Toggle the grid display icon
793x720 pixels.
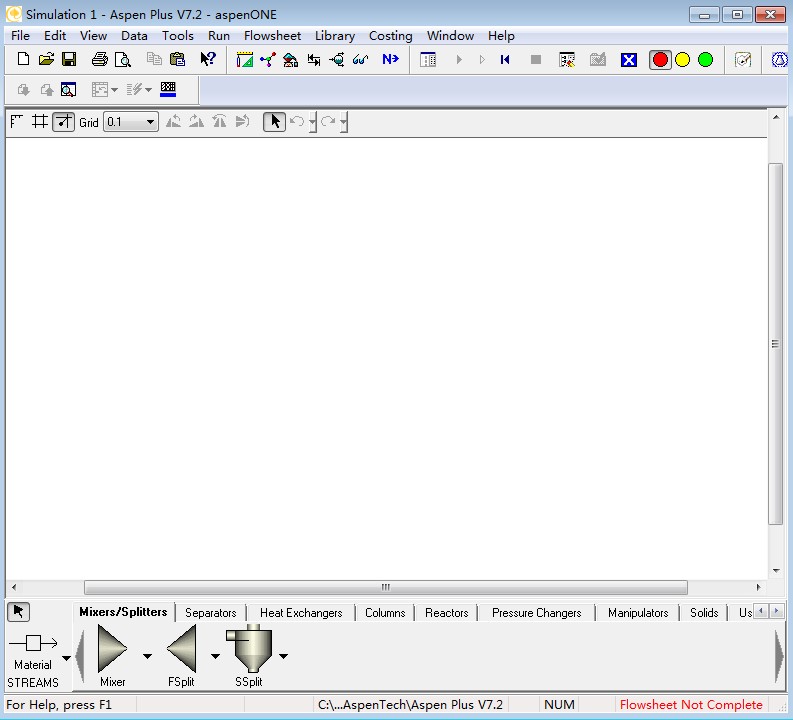40,122
